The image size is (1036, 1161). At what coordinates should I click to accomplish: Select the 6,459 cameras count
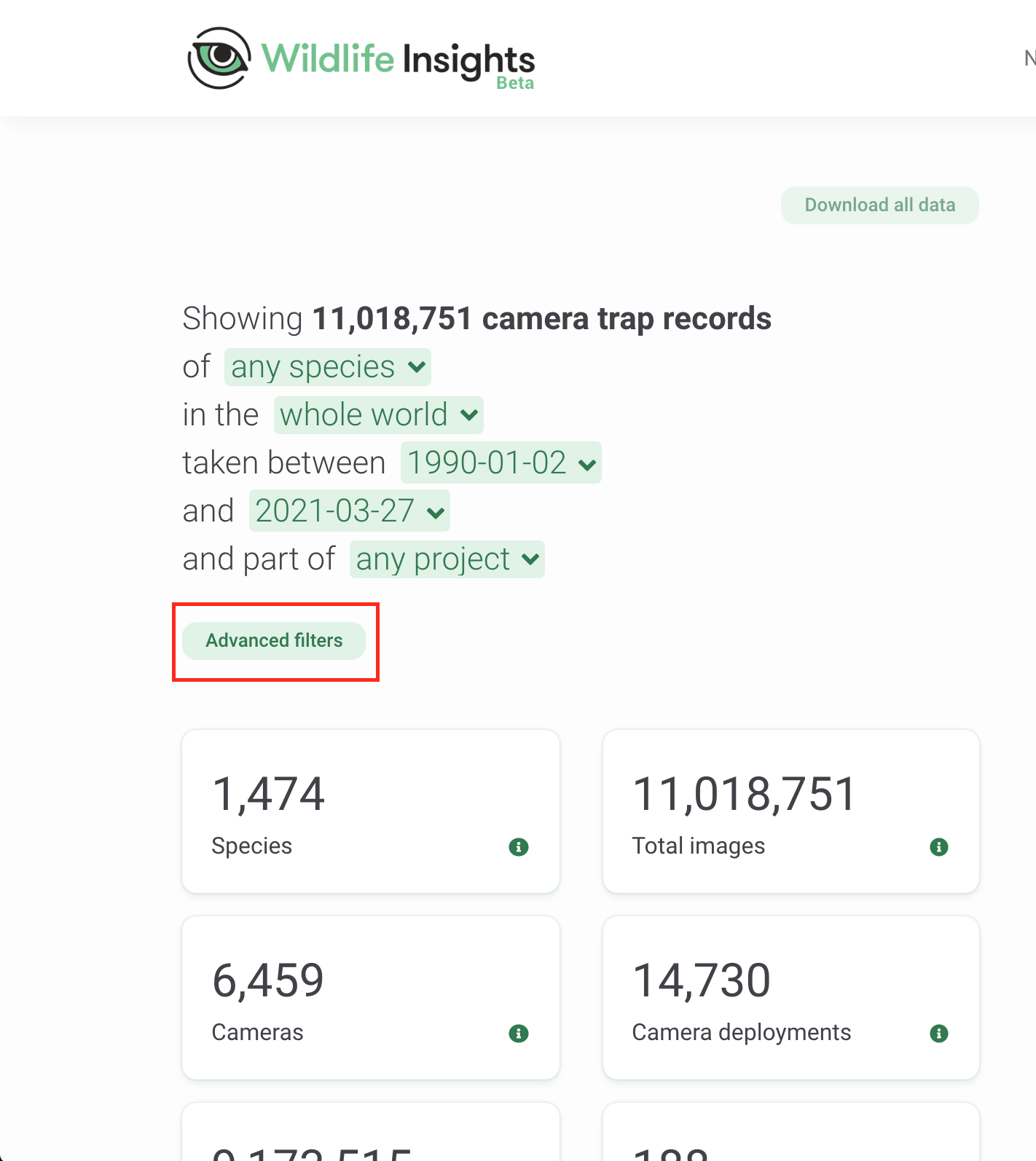point(268,980)
